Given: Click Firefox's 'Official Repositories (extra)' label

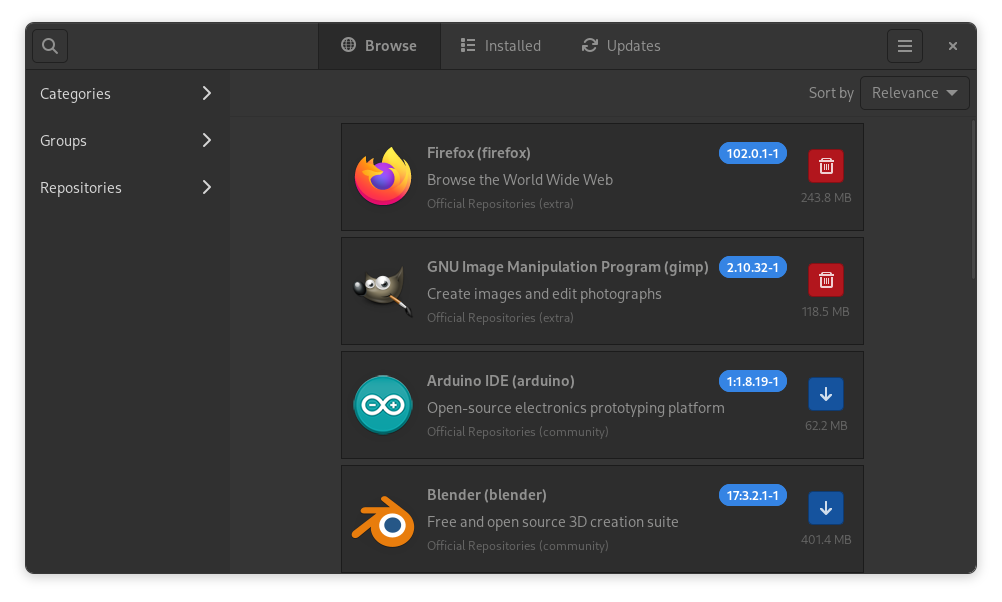Looking at the screenshot, I should coord(500,204).
